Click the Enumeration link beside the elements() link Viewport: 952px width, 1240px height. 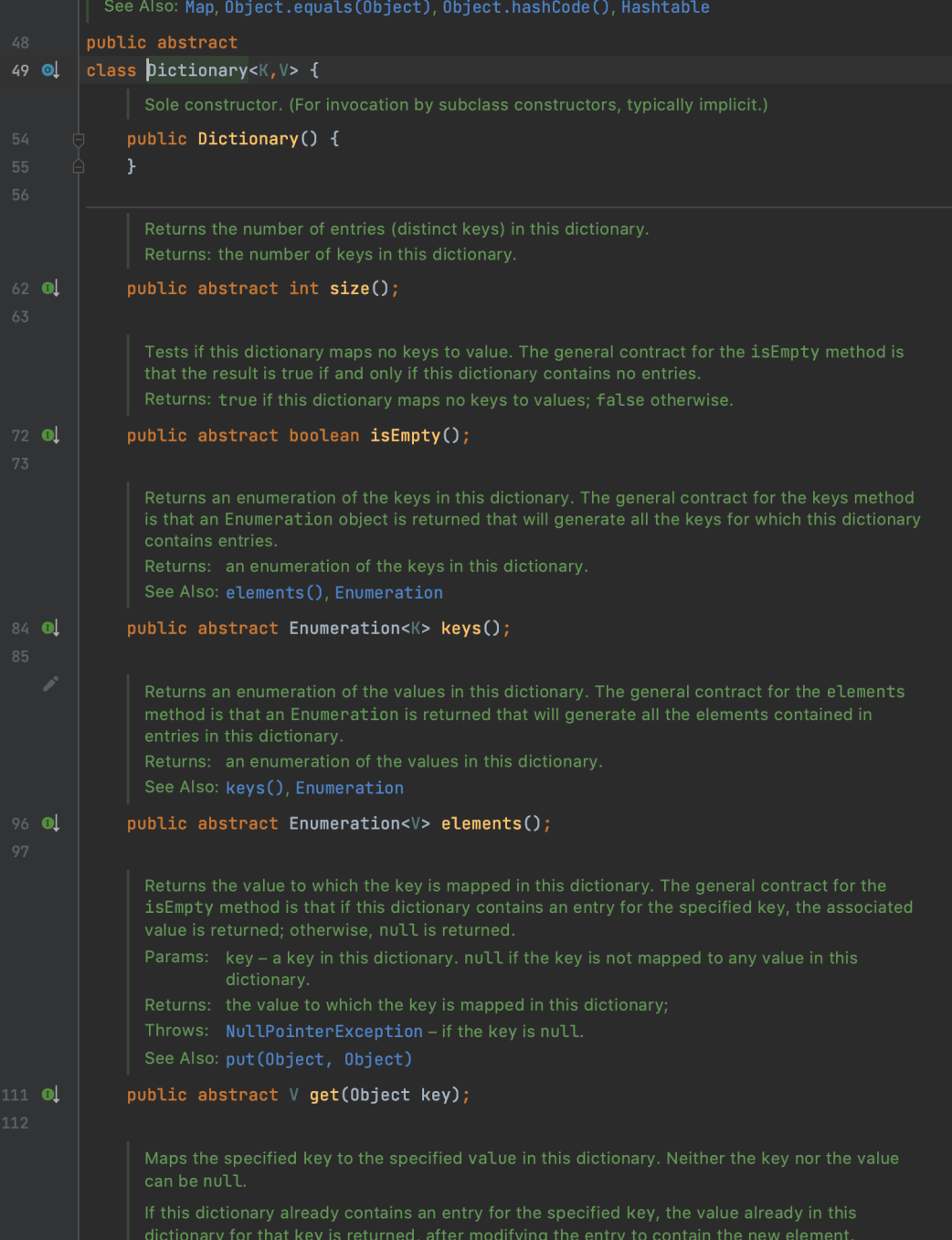pos(388,592)
